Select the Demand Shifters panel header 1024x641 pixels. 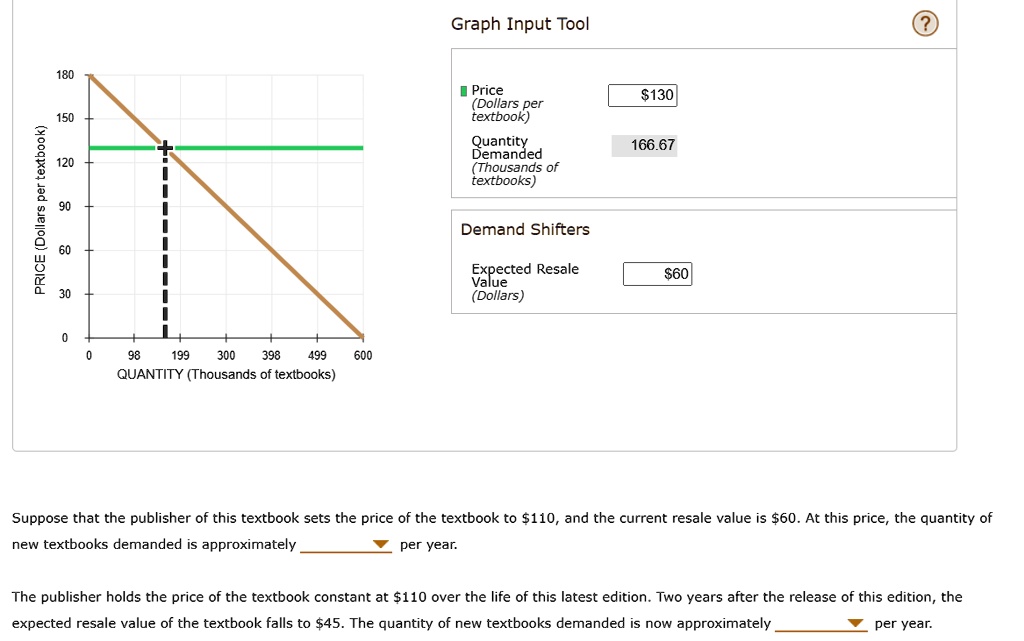point(525,229)
